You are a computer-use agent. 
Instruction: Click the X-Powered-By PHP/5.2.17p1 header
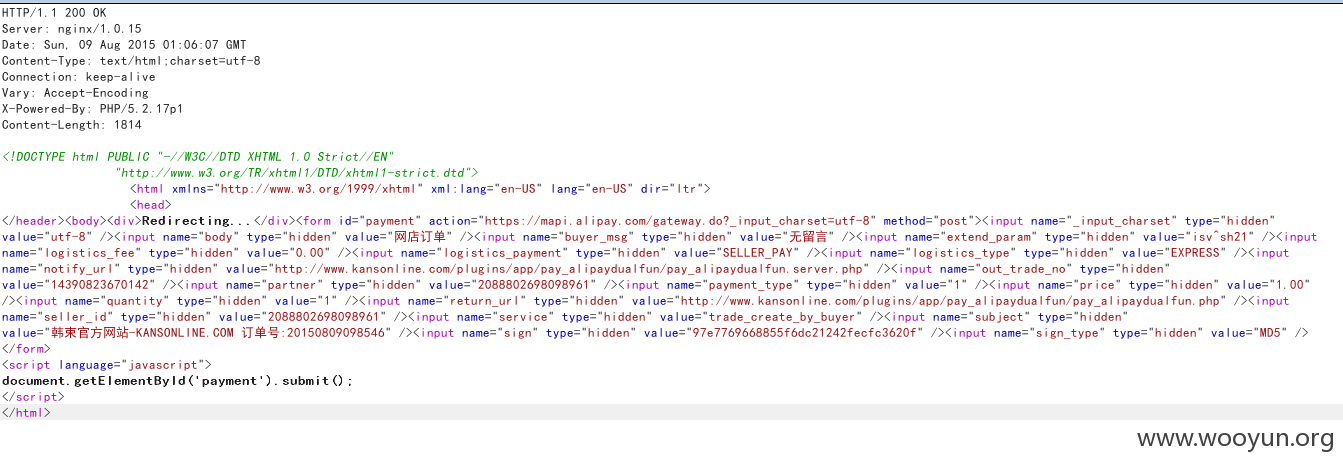point(92,109)
